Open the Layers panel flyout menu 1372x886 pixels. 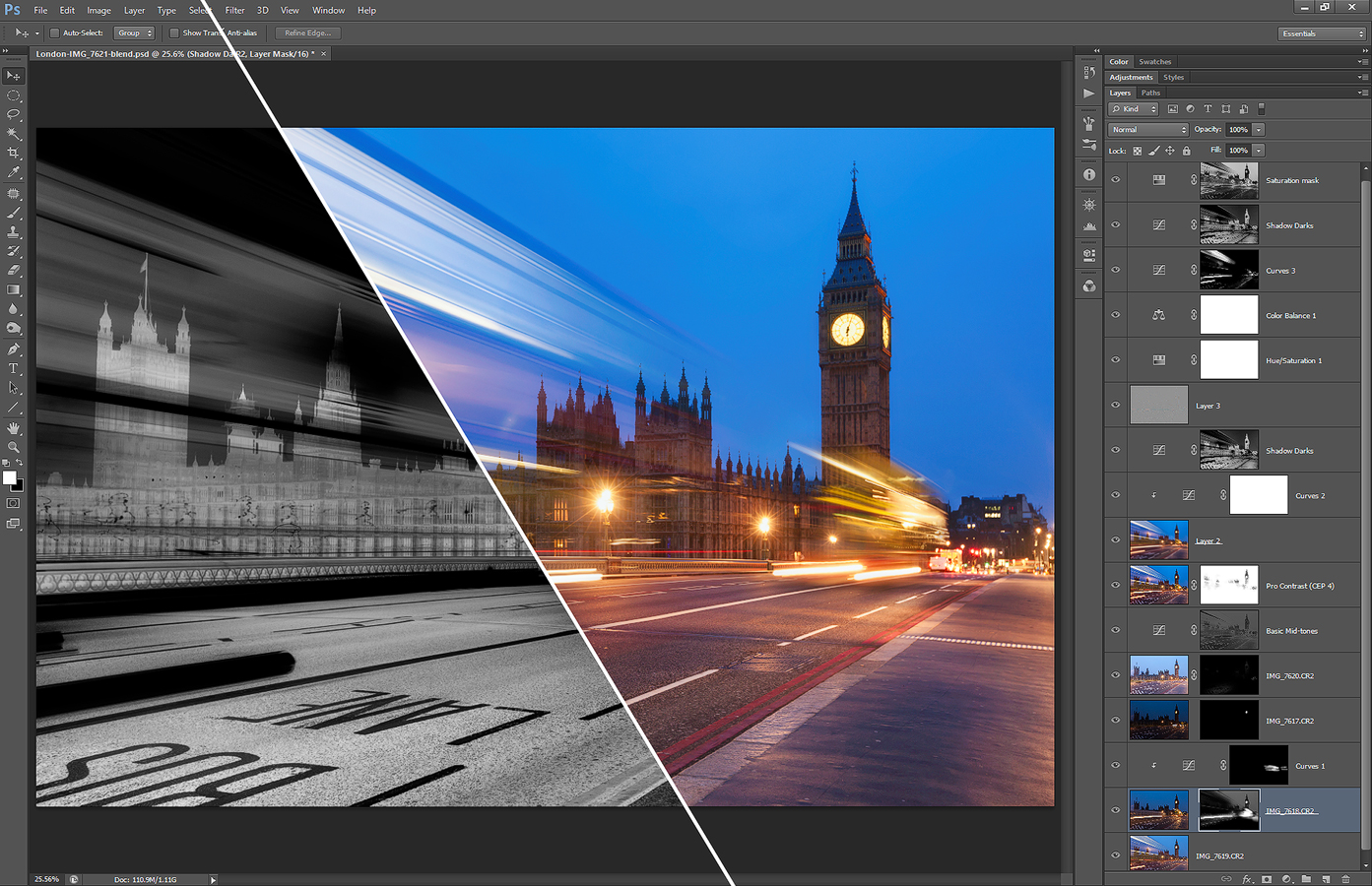[x=1362, y=93]
